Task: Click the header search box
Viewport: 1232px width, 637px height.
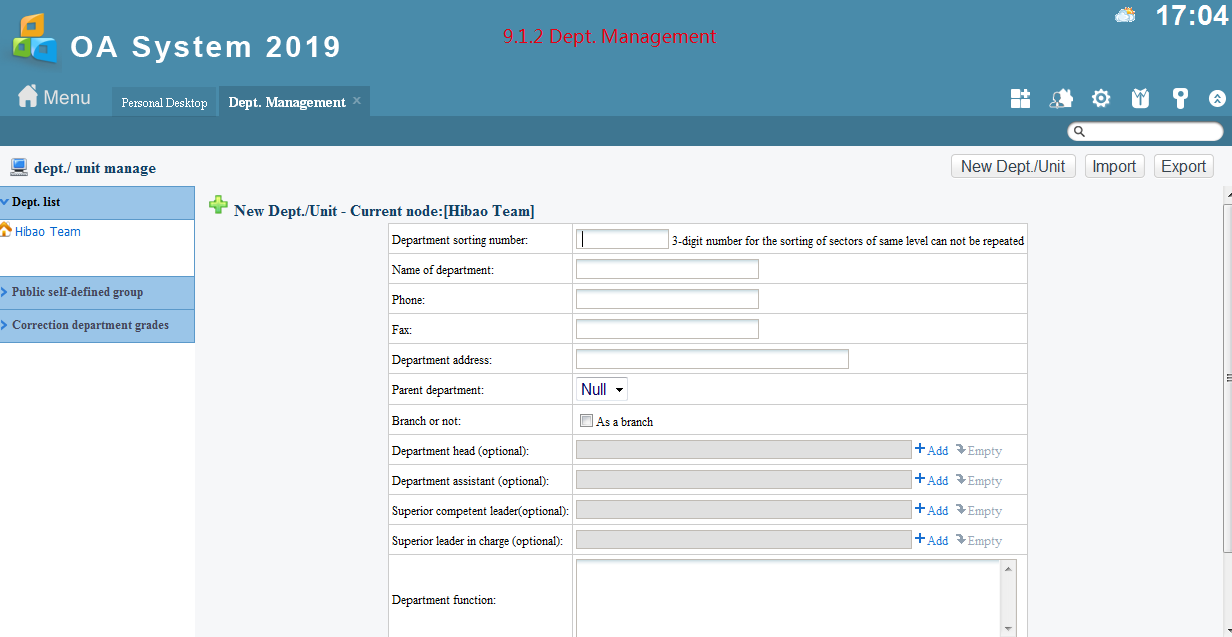Action: (1145, 132)
